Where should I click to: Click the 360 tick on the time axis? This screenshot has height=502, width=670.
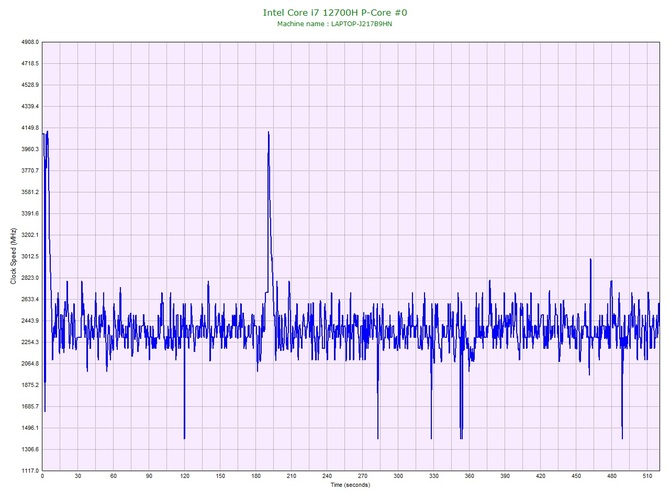(x=470, y=476)
